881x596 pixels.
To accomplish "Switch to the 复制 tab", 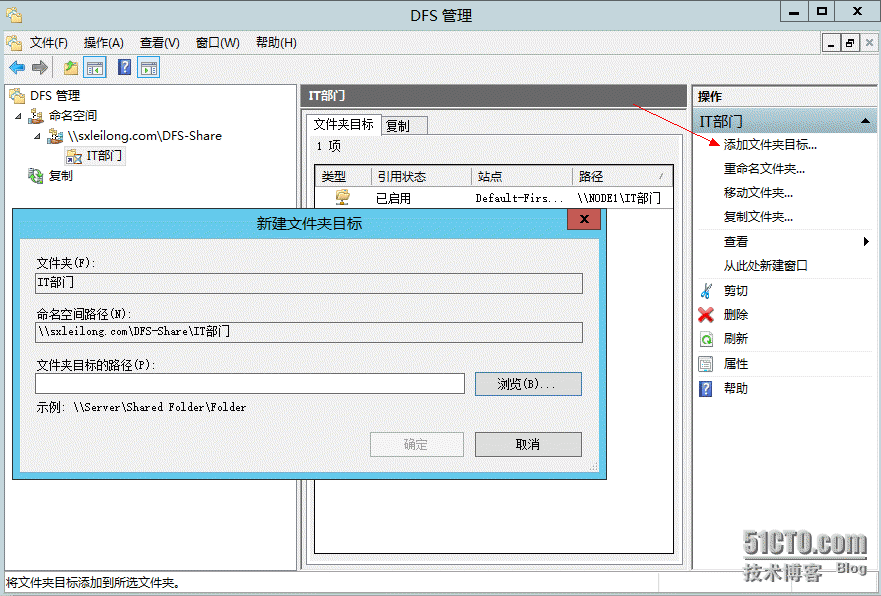I will point(404,126).
